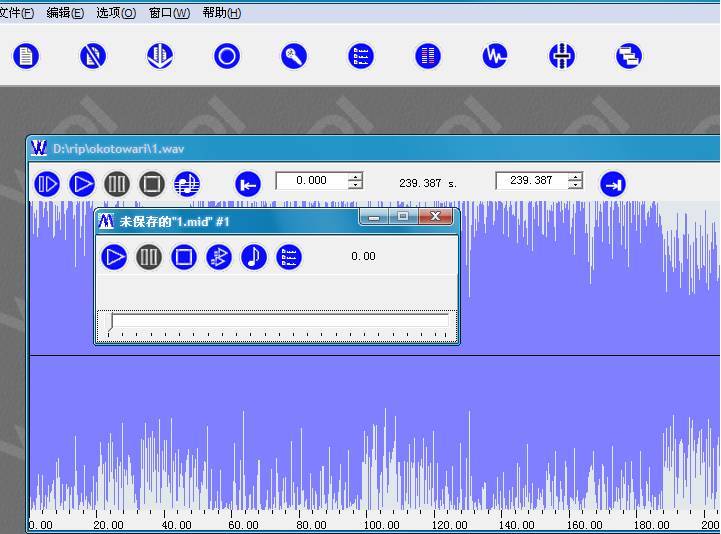Close the unsaved 1.mid window
This screenshot has height=534, width=721.
click(436, 216)
